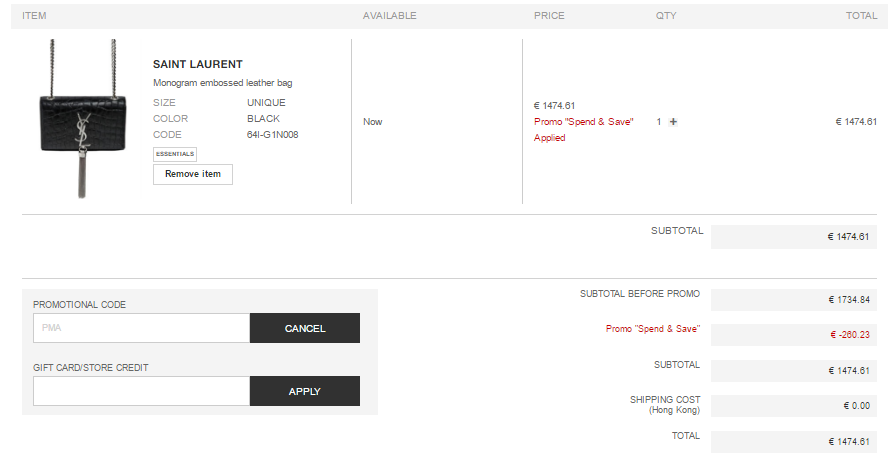Focus the gift card/store credit field
894x465 pixels.
[x=141, y=391]
